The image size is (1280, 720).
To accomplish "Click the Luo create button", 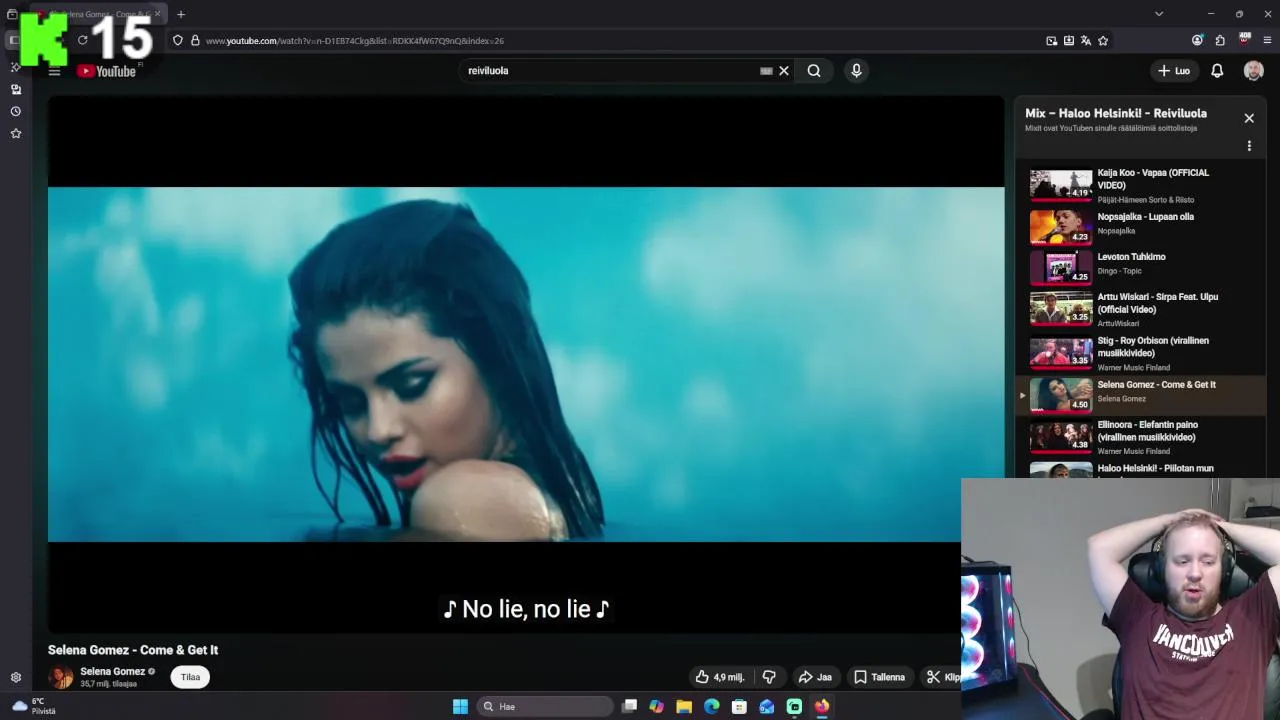I will coord(1174,71).
